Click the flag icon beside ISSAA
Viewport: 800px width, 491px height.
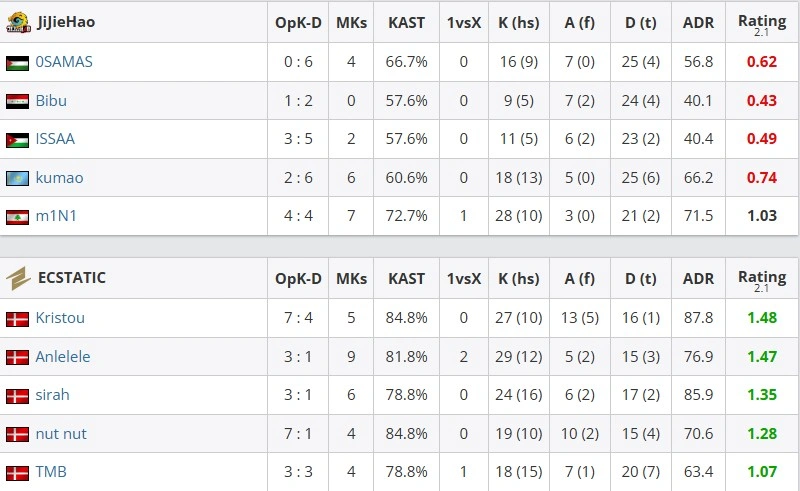pos(17,140)
